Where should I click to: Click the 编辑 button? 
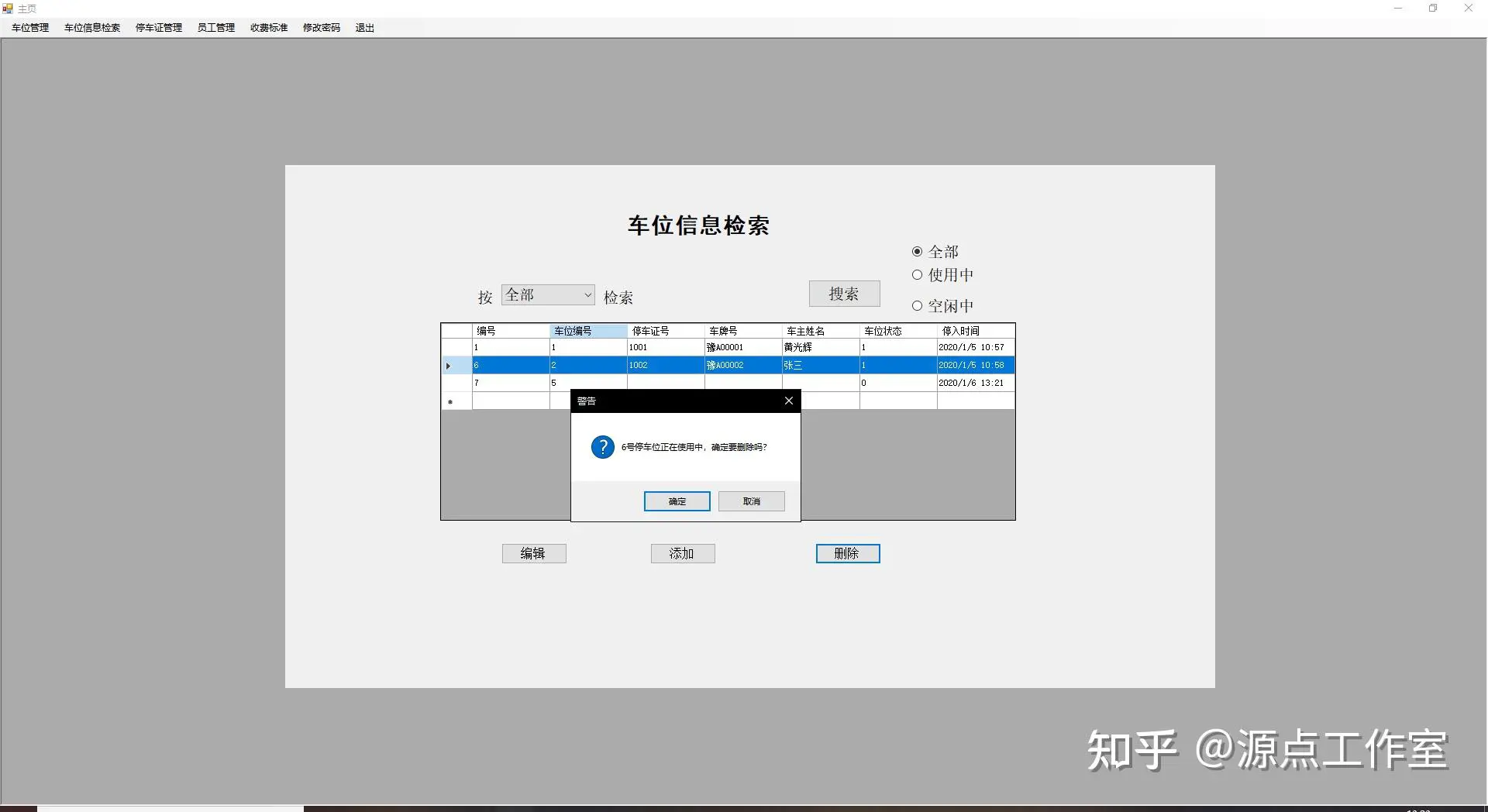click(534, 553)
